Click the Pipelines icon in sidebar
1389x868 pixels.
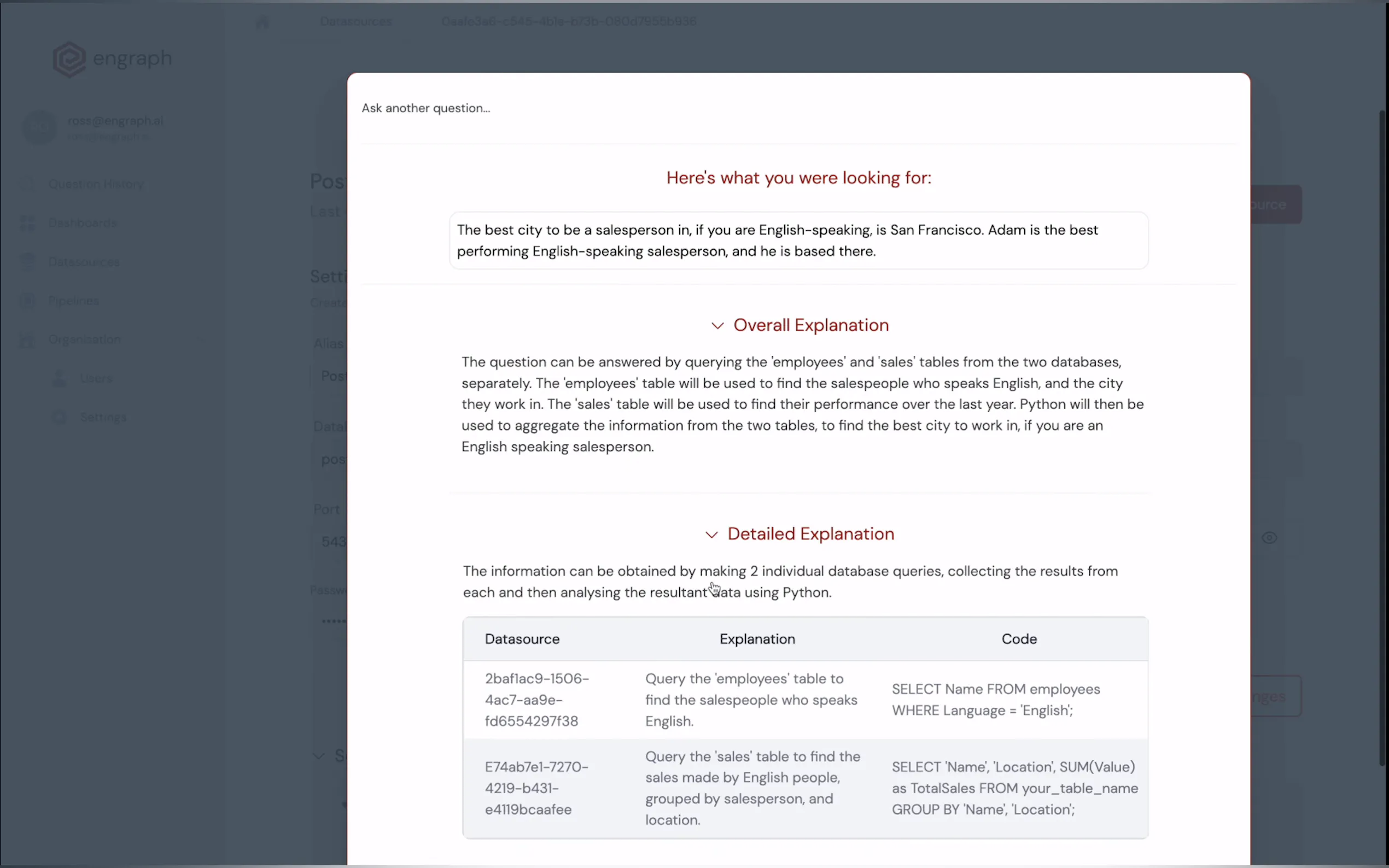tap(27, 301)
